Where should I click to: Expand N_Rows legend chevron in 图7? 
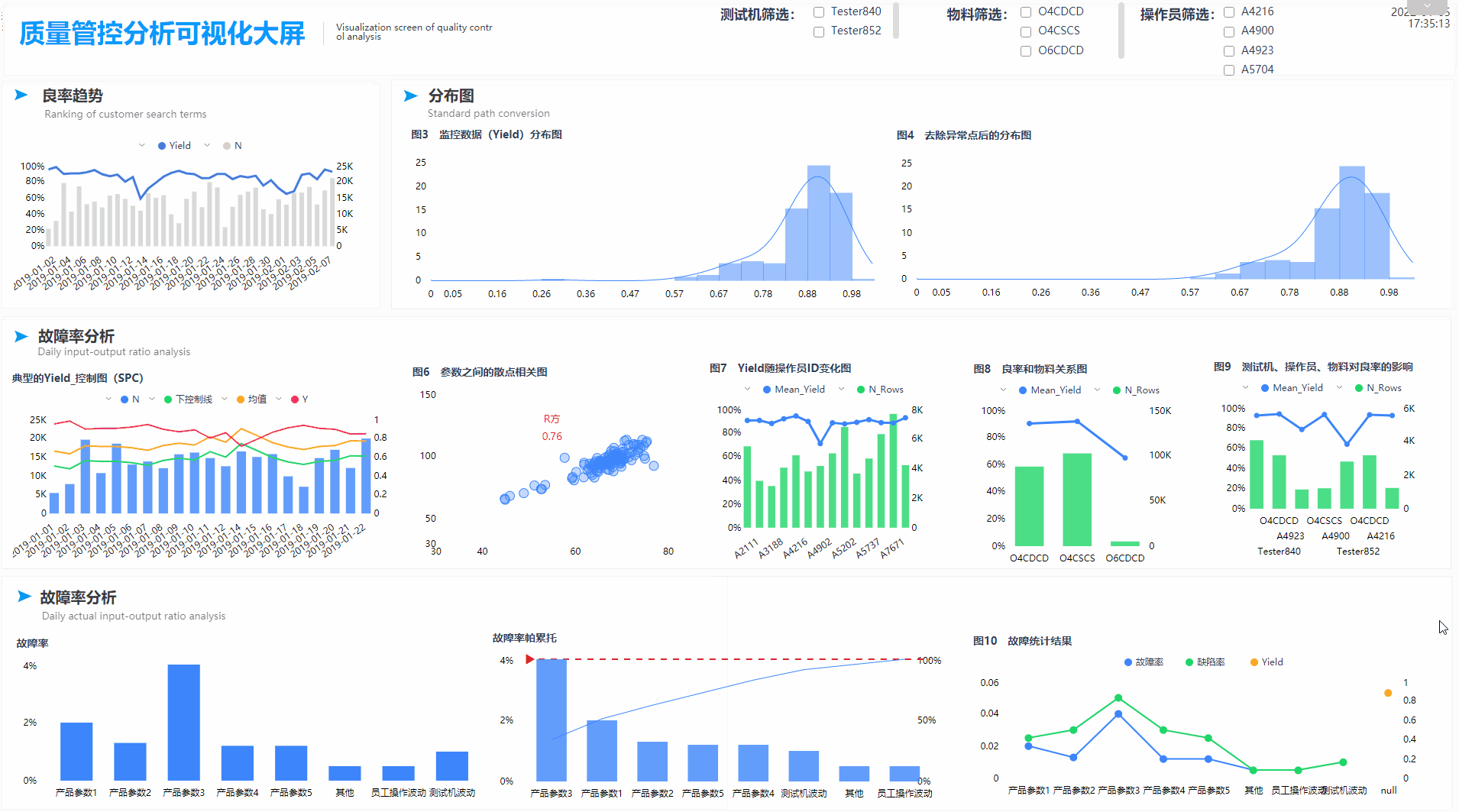(x=841, y=389)
